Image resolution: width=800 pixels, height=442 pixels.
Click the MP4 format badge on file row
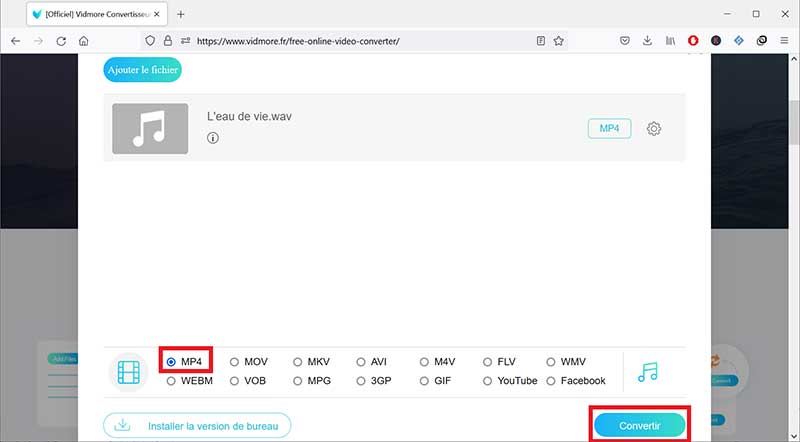click(609, 129)
